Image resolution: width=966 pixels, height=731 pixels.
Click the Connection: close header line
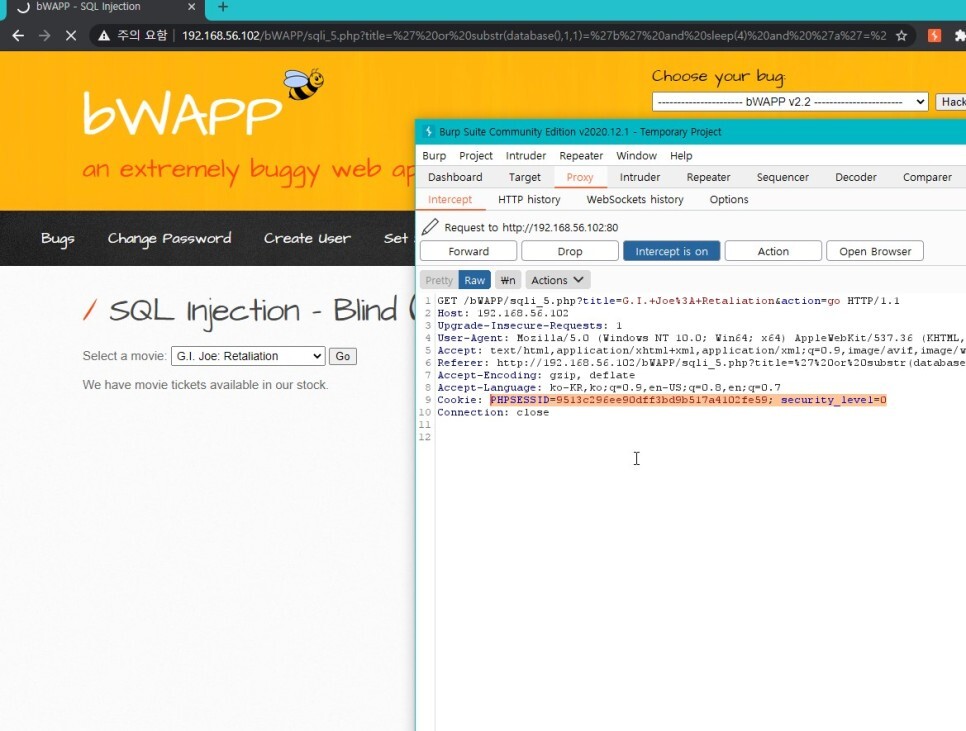[493, 412]
